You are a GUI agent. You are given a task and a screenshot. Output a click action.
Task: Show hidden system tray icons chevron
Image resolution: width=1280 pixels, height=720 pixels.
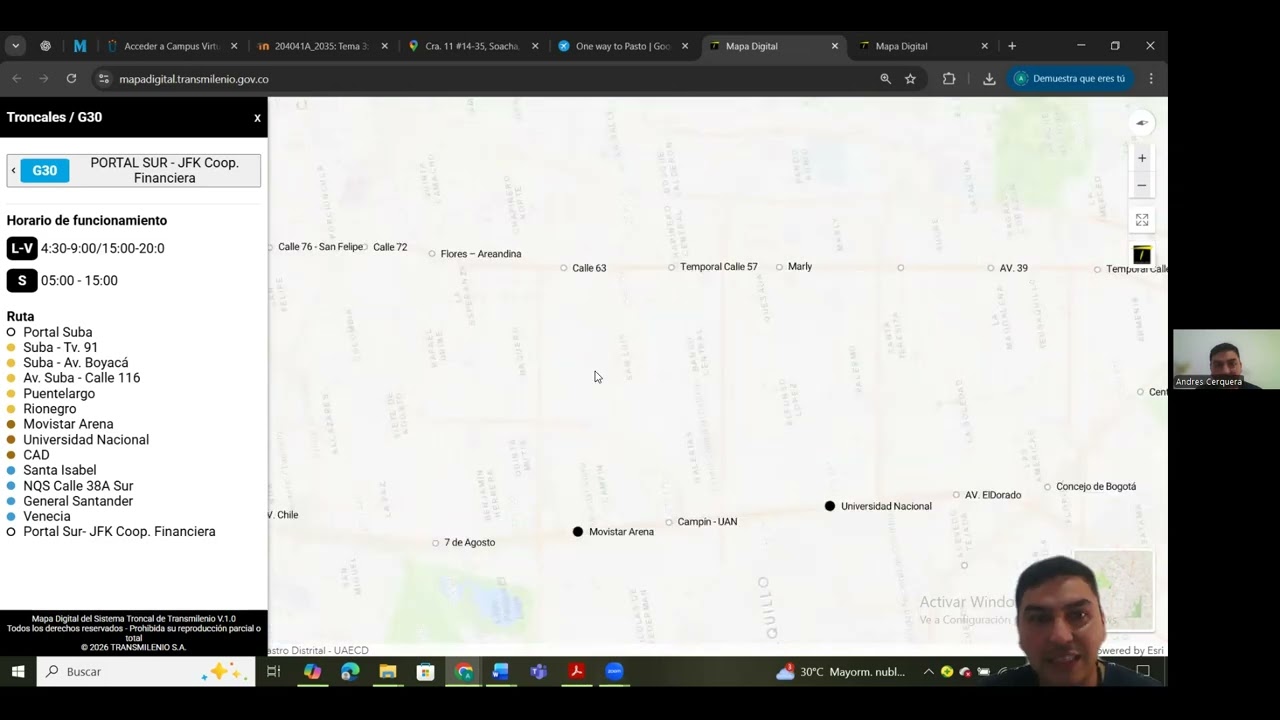pos(928,672)
